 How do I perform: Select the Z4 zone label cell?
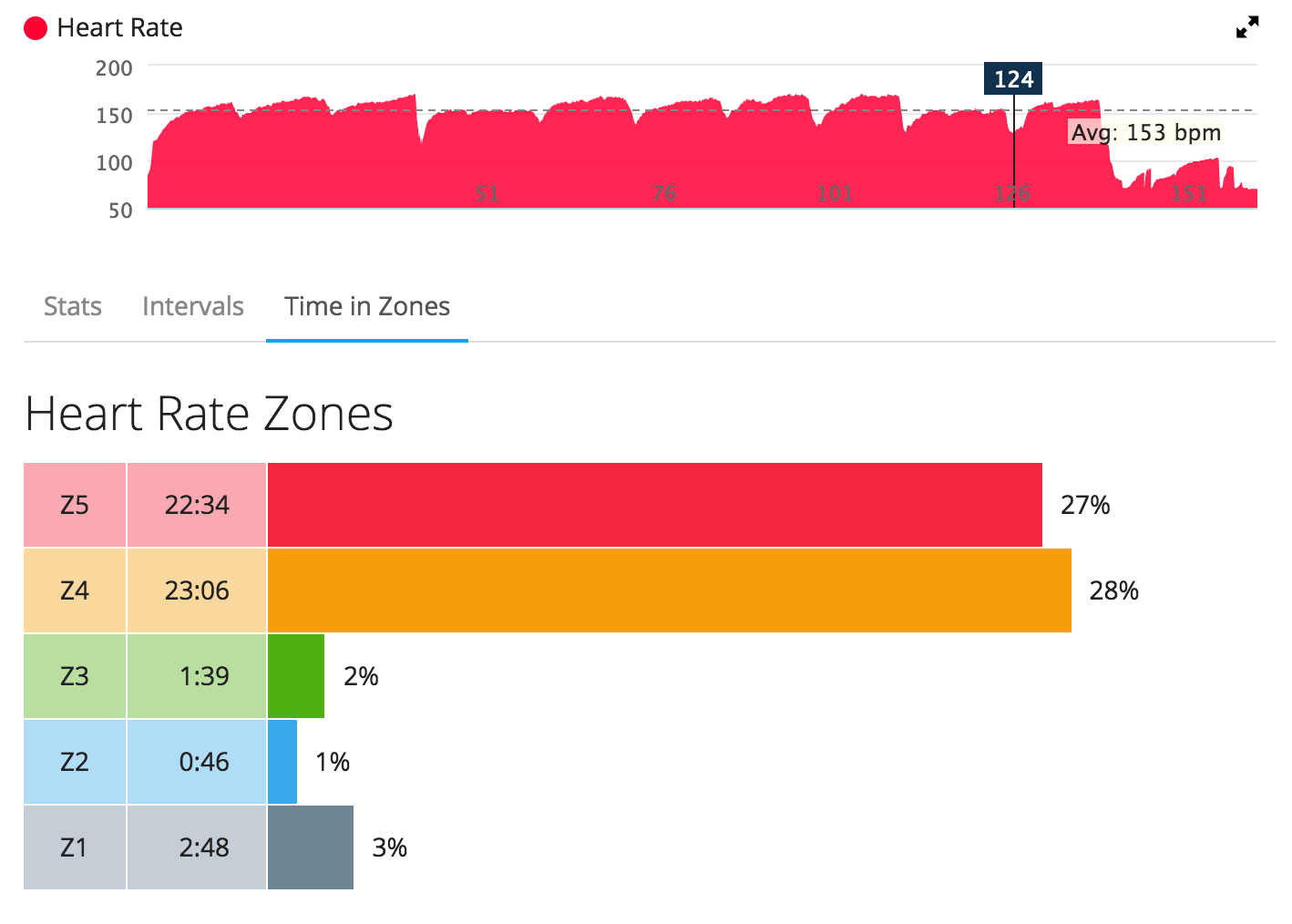click(x=75, y=590)
